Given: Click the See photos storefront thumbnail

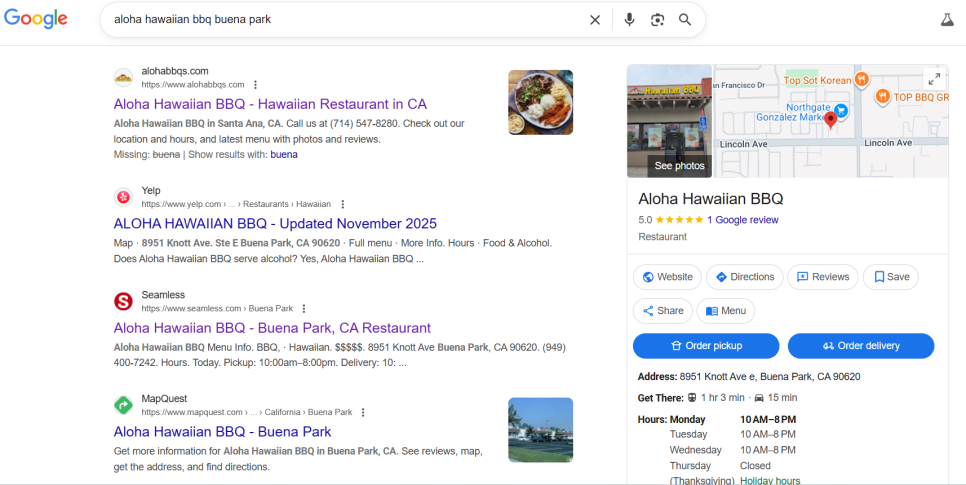Looking at the screenshot, I should [669, 121].
